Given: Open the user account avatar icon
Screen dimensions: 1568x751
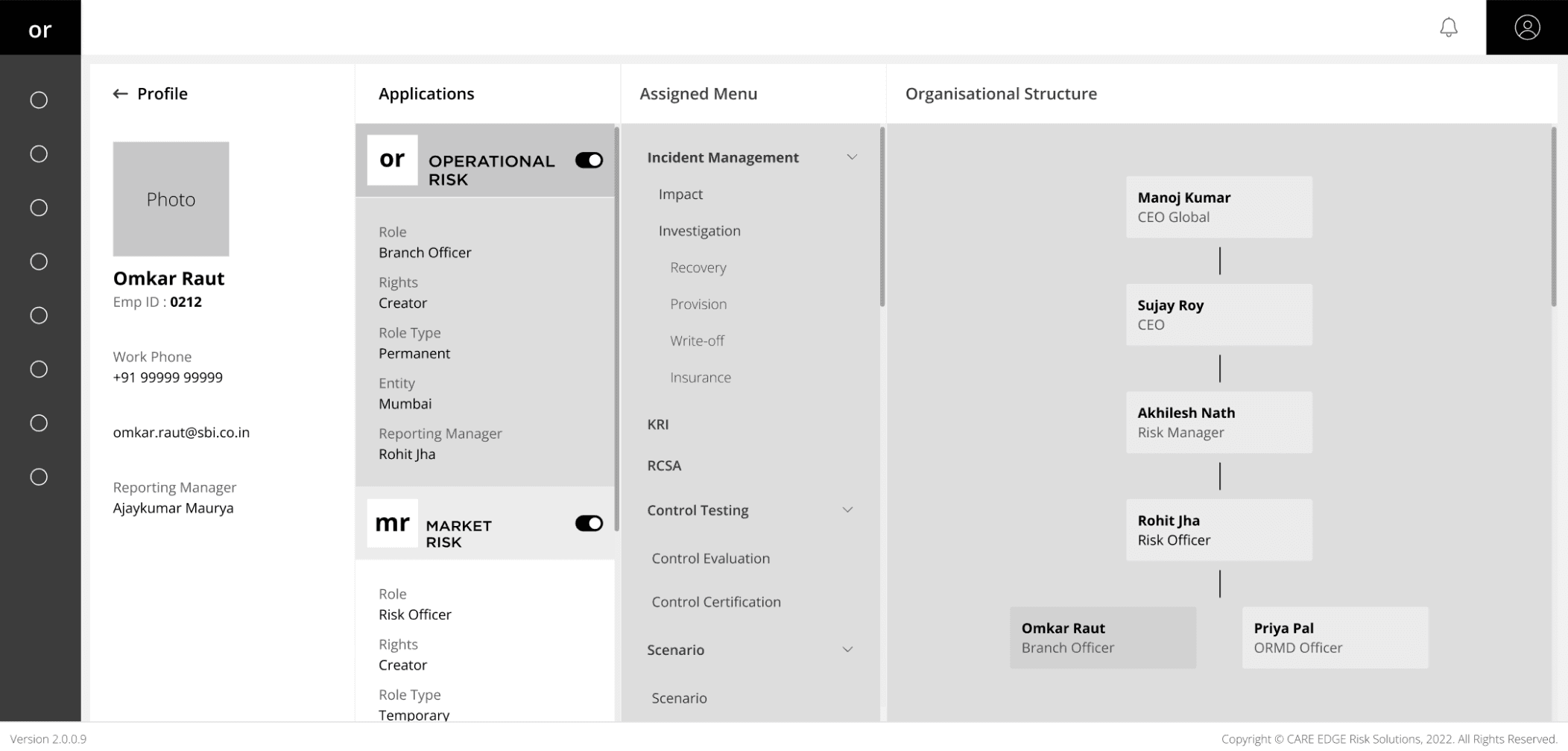Looking at the screenshot, I should tap(1527, 28).
